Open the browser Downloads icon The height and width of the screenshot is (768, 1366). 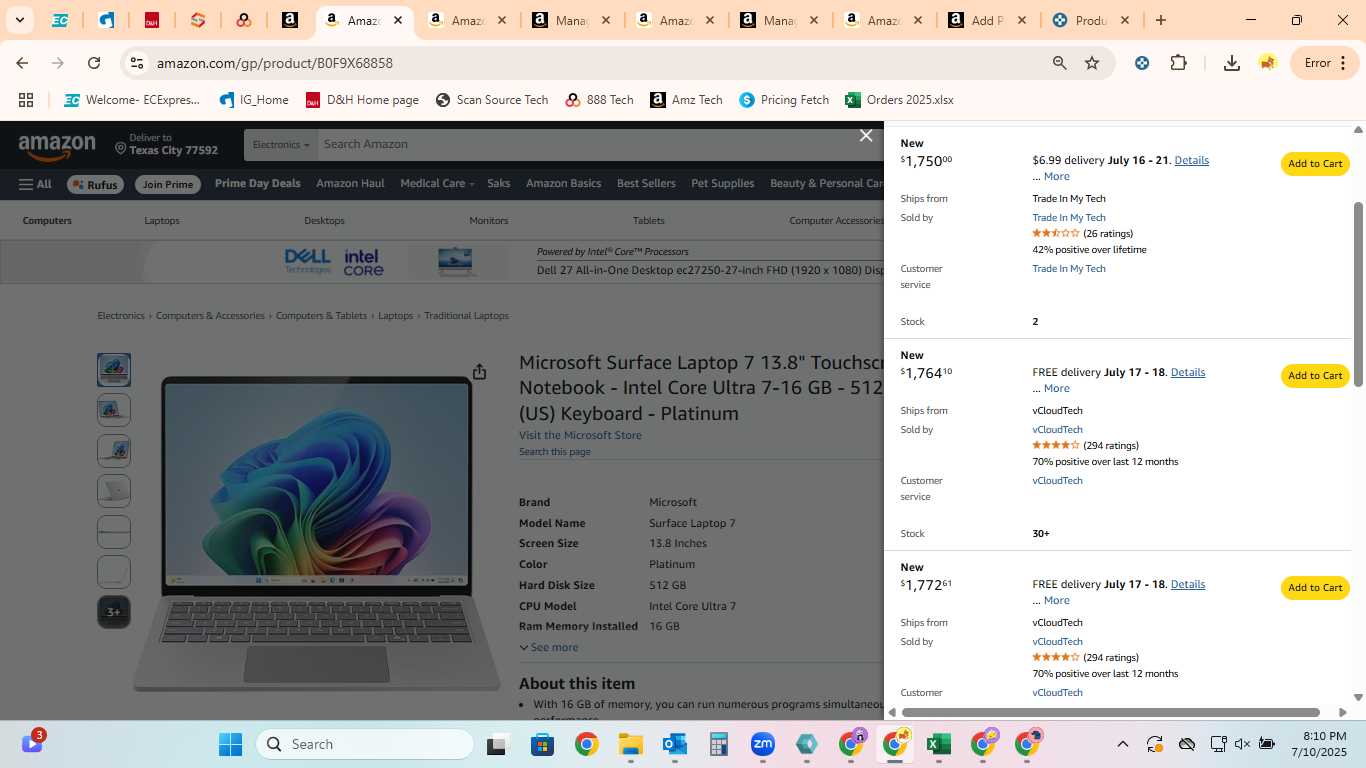1232,63
